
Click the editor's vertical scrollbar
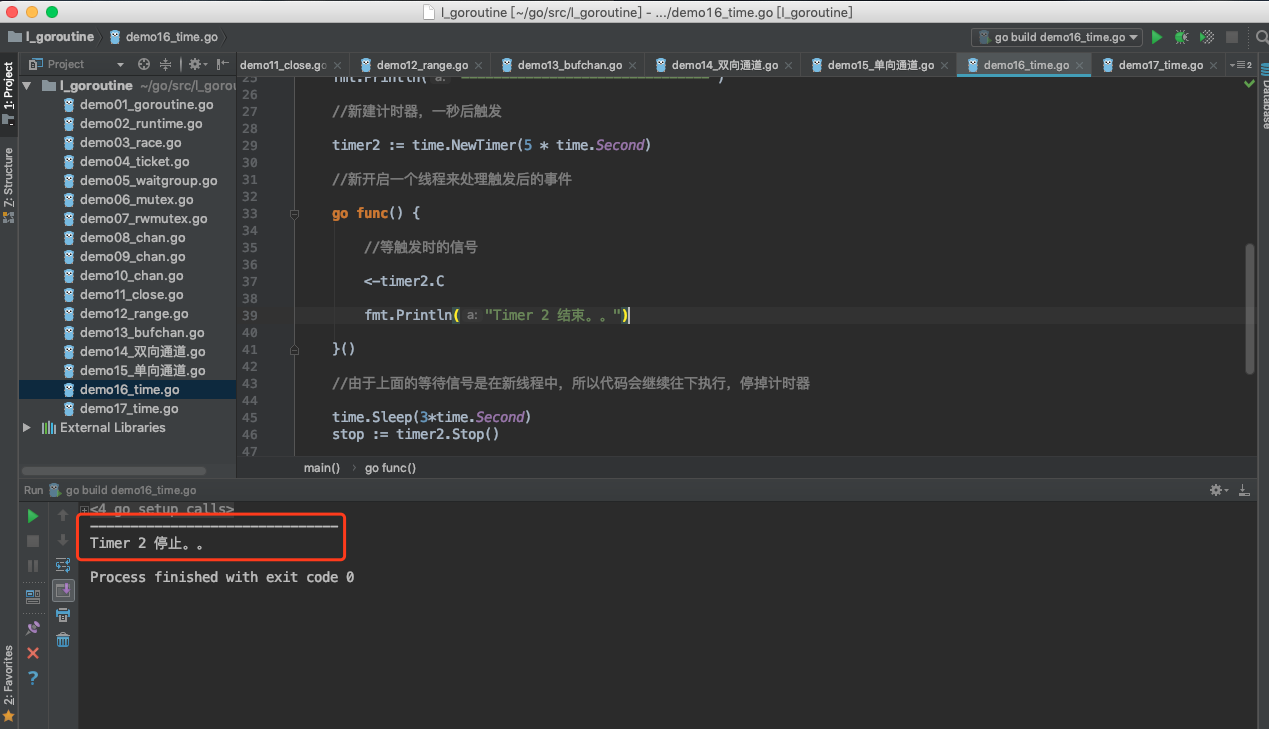1250,308
